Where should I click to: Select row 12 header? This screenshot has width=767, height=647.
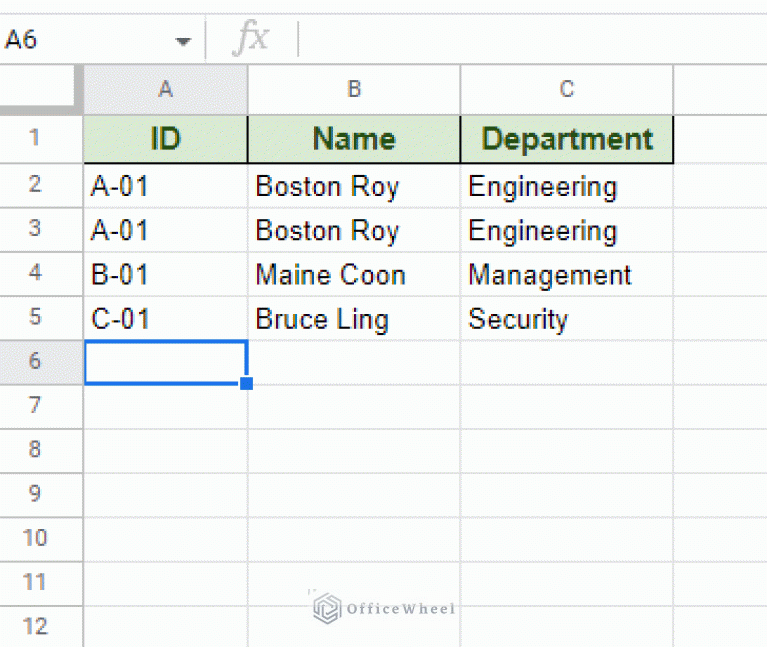point(36,626)
